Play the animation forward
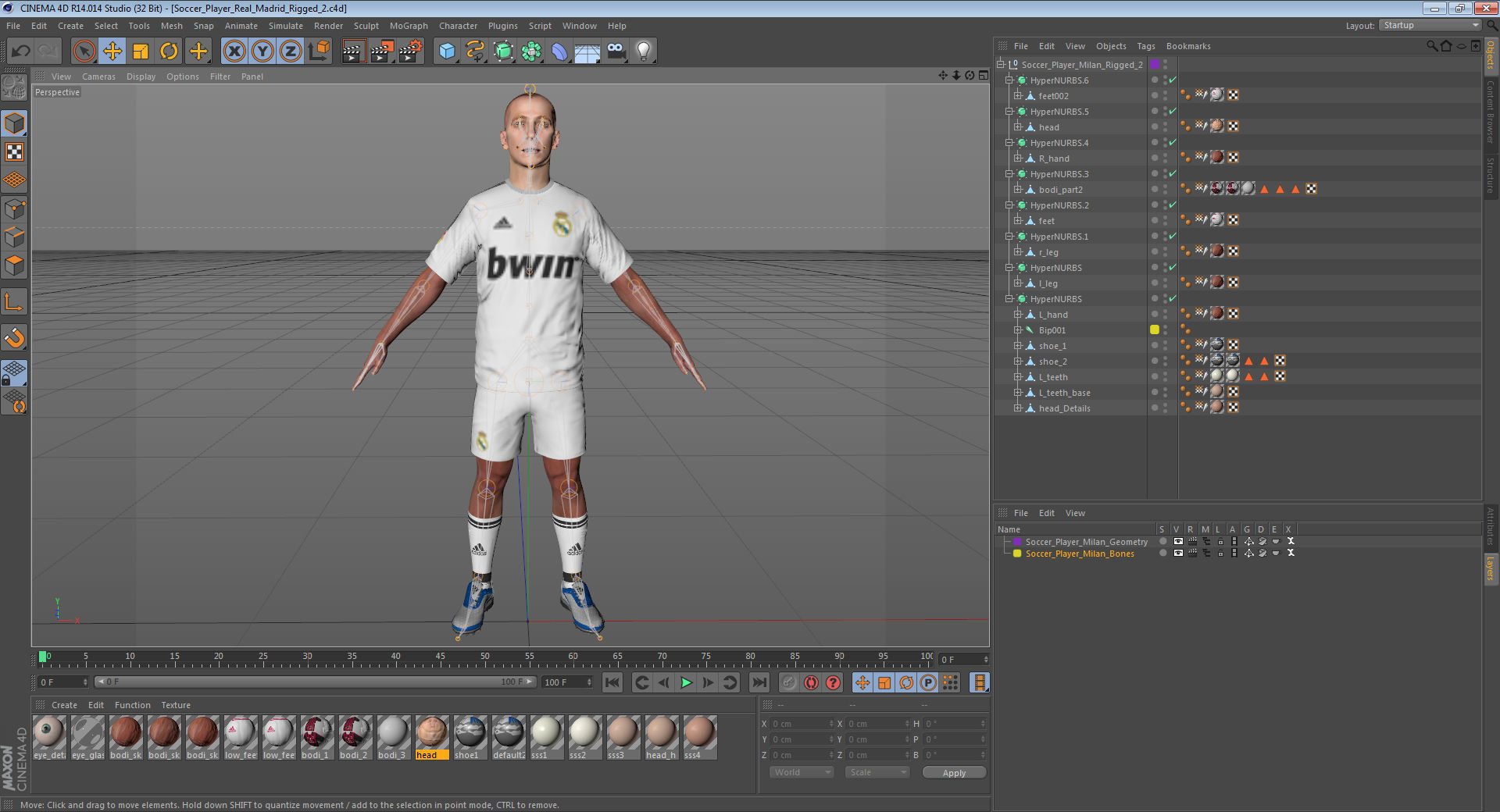Screen dimensions: 1500x812 point(686,682)
